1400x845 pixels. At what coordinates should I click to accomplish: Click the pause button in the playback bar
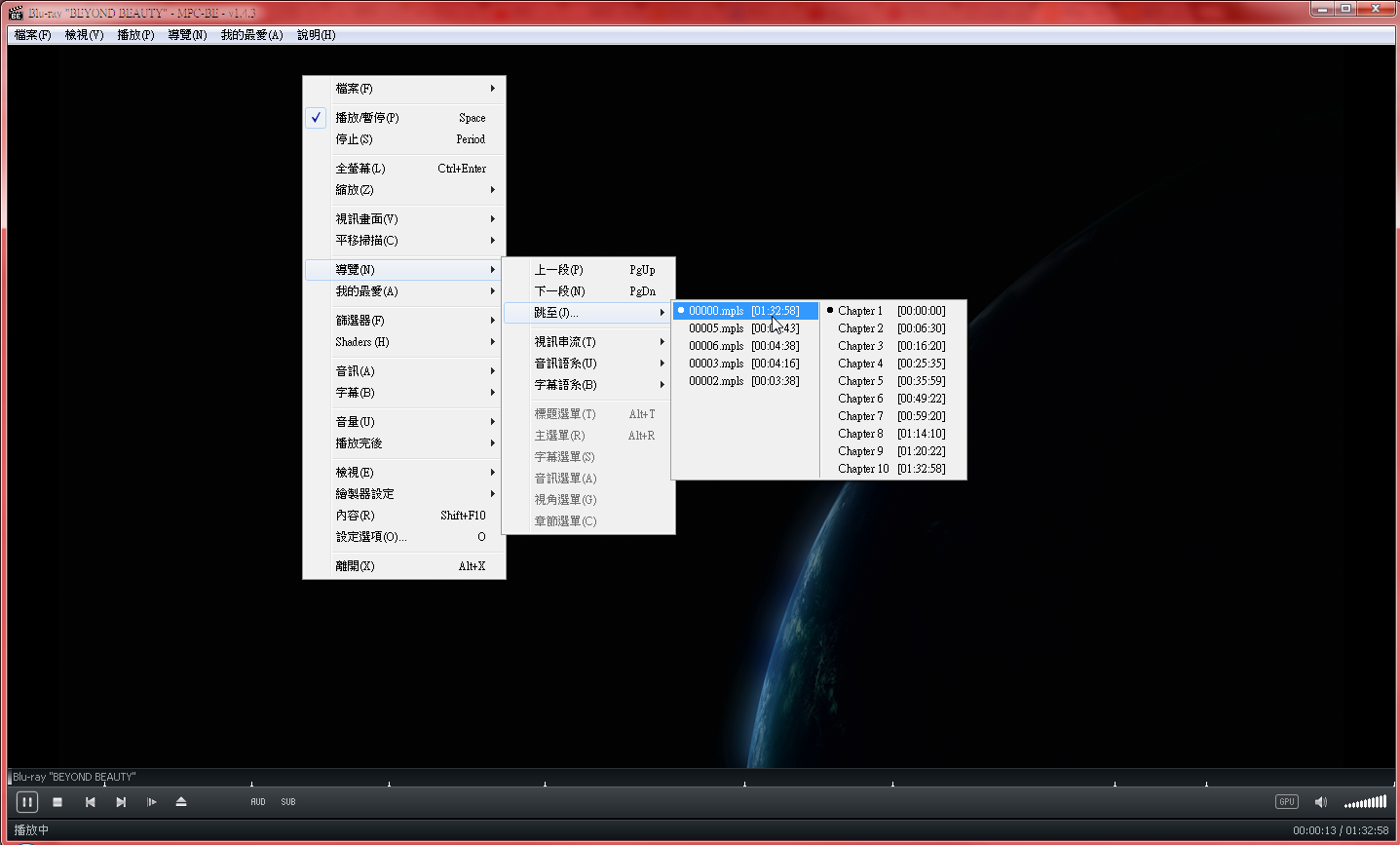pos(27,802)
